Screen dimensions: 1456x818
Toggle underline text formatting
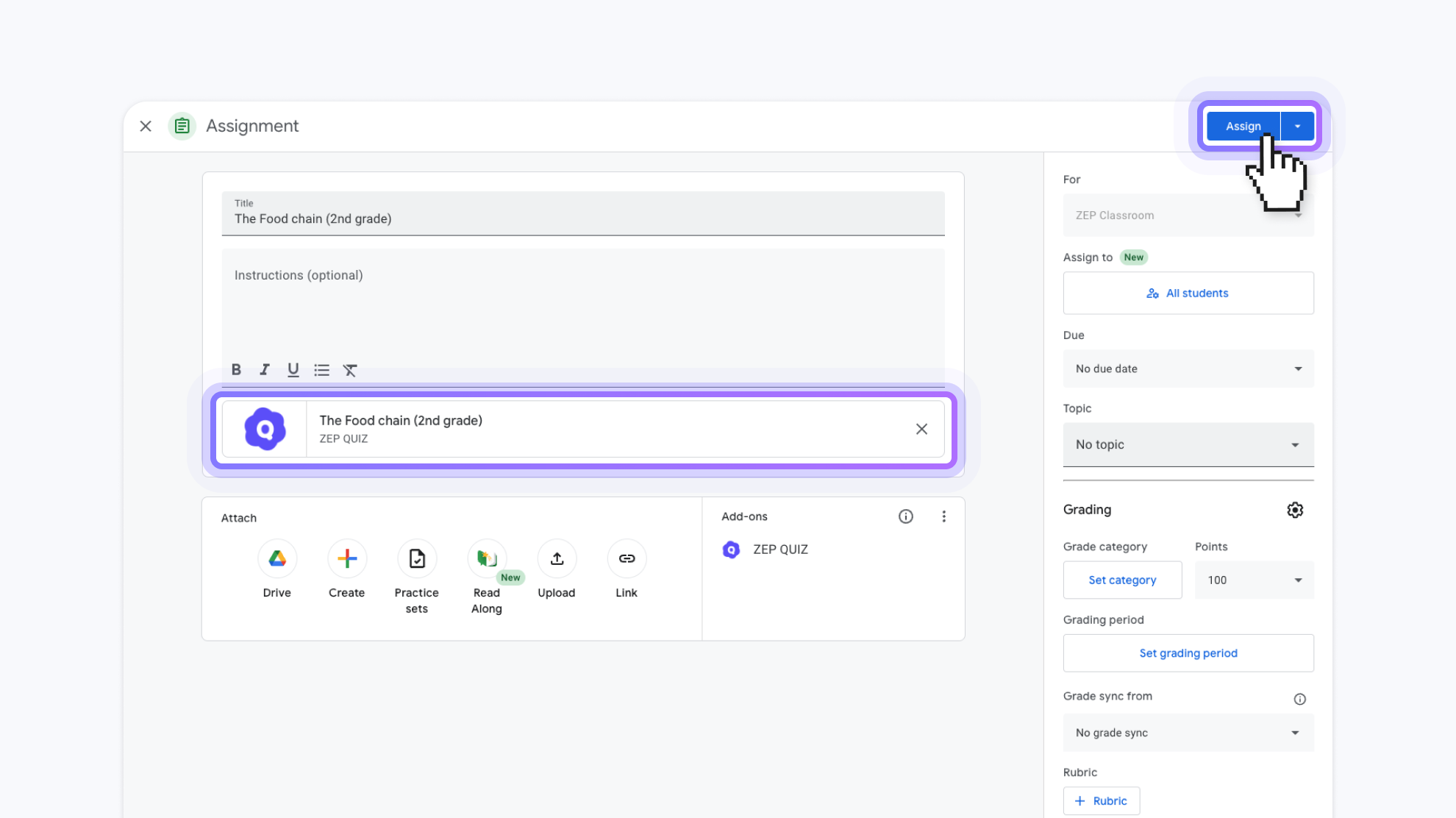(293, 370)
